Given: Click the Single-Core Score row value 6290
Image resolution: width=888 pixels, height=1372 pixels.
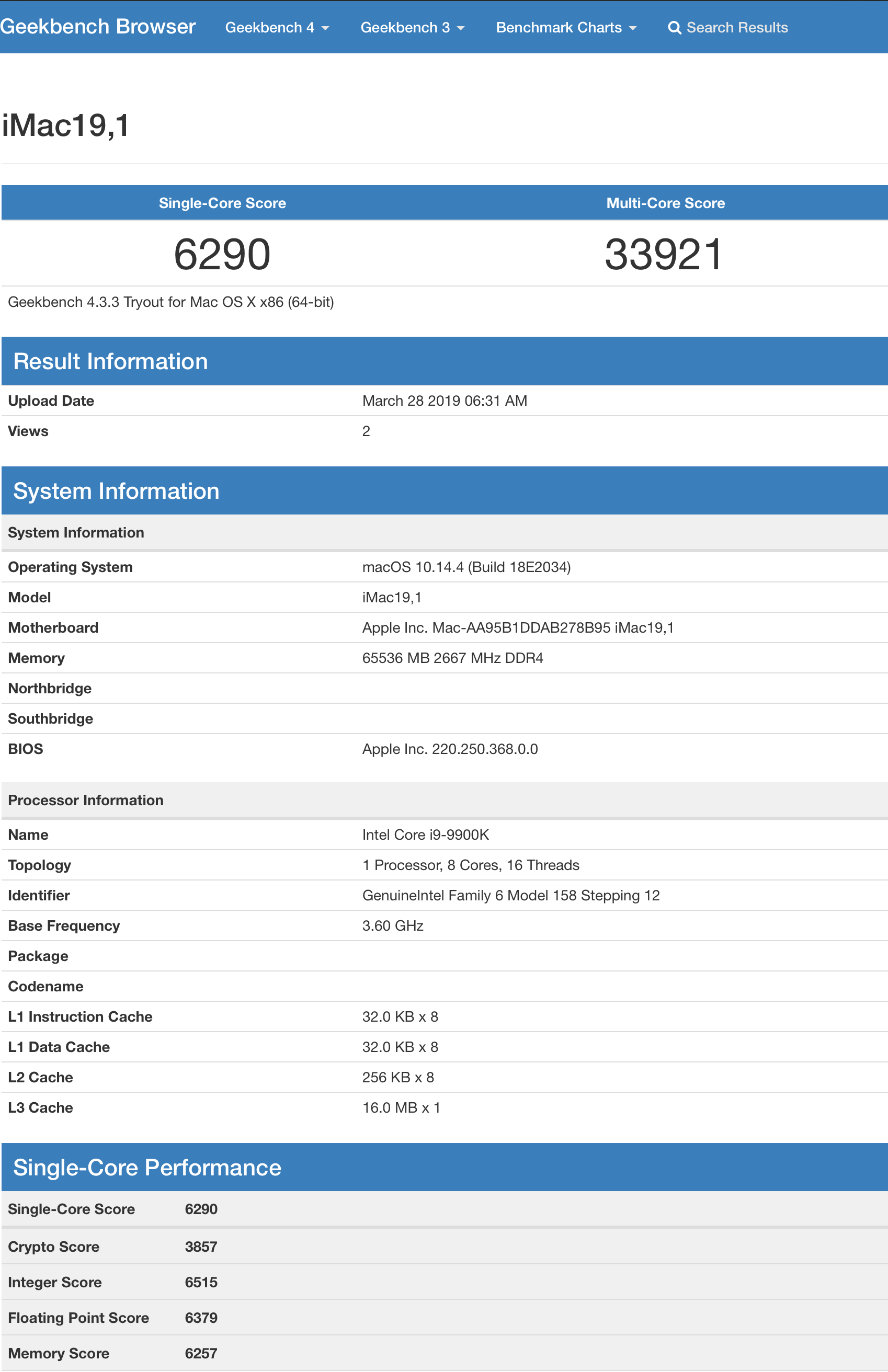Looking at the screenshot, I should pos(201,1209).
